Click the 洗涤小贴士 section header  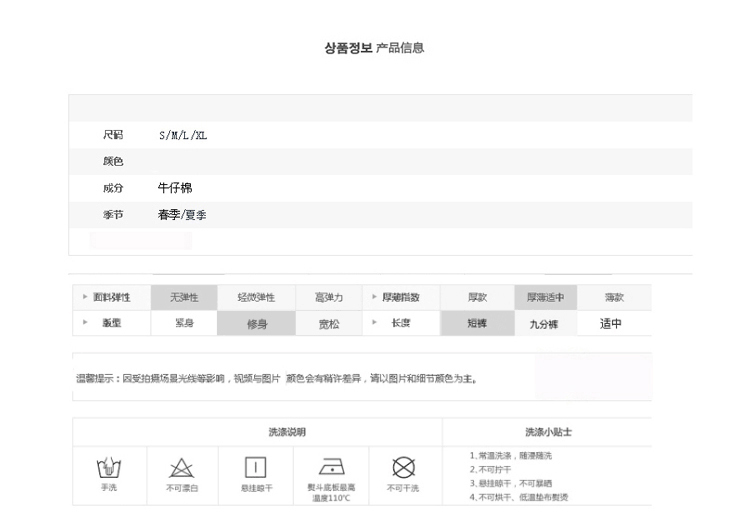tap(548, 432)
